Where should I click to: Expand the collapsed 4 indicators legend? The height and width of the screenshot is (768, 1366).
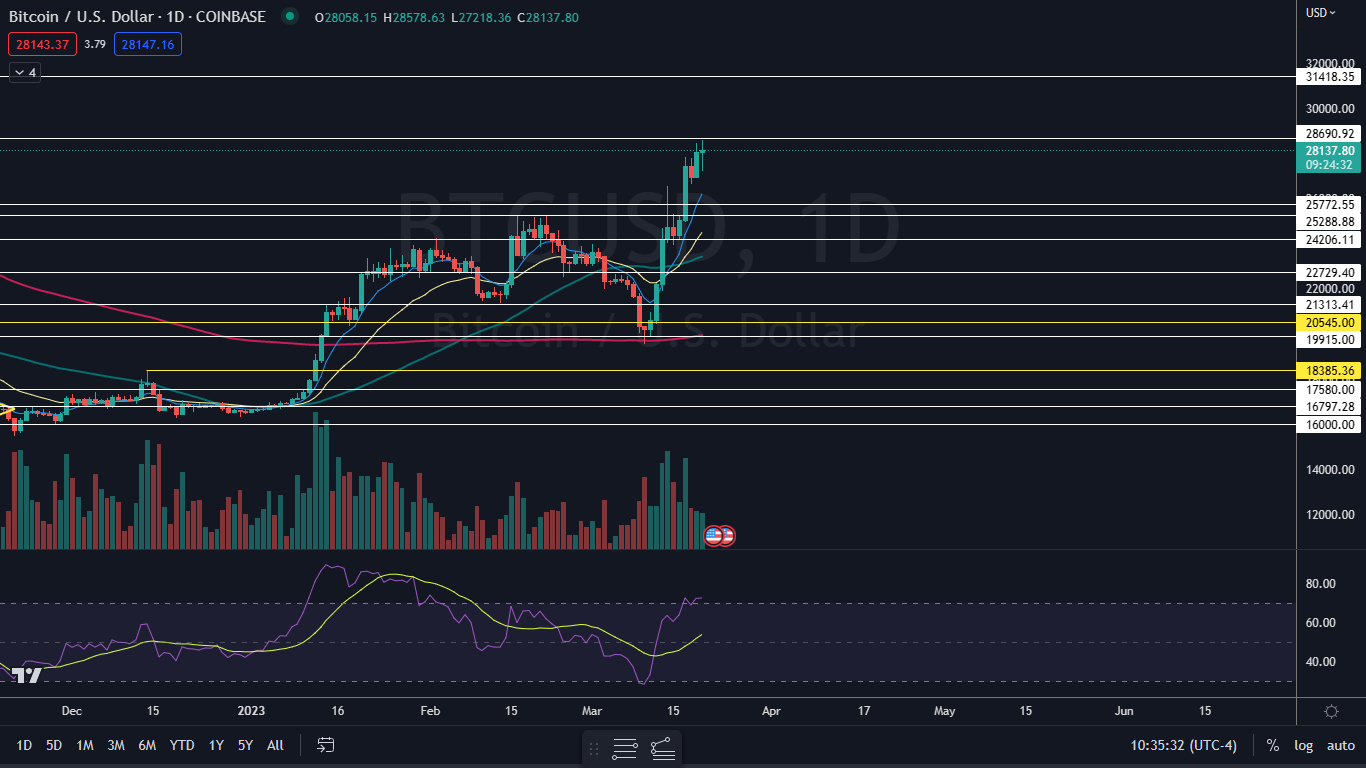pyautogui.click(x=24, y=72)
